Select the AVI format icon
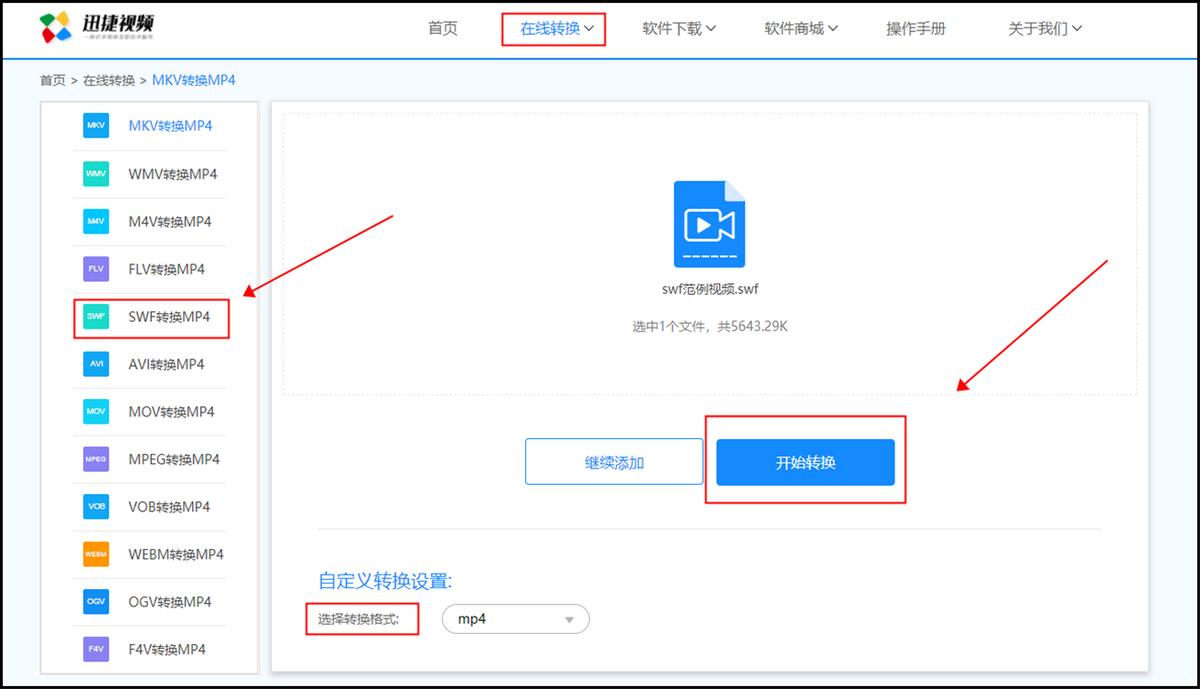 coord(96,363)
